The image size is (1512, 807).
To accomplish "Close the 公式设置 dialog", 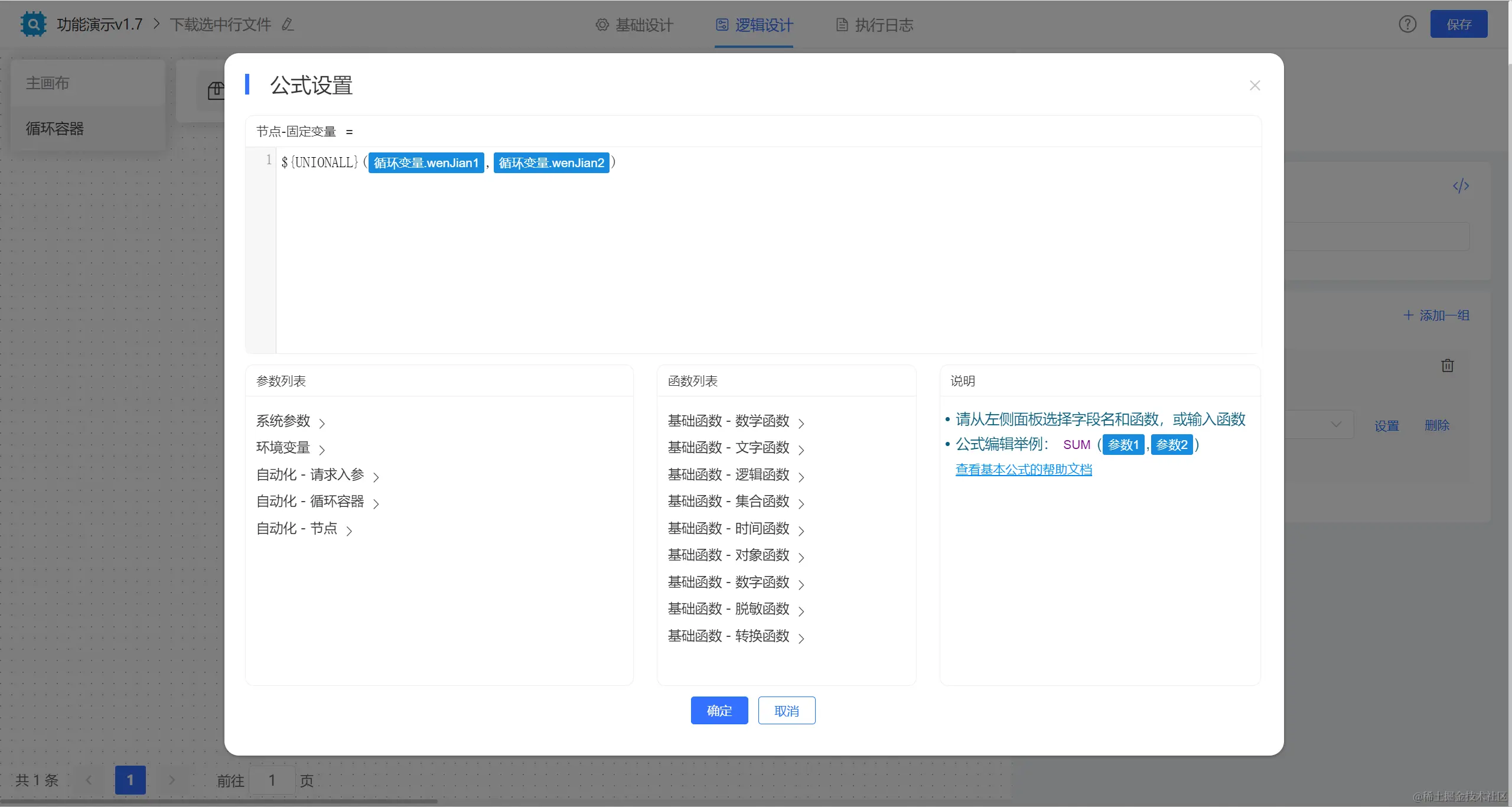I will coord(1254,86).
